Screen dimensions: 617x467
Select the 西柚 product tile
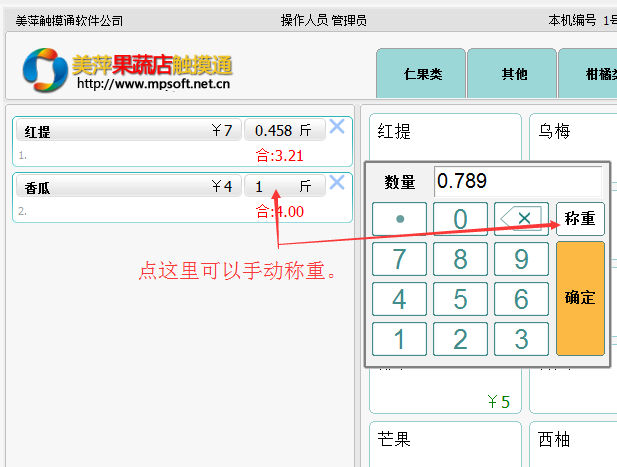point(573,444)
